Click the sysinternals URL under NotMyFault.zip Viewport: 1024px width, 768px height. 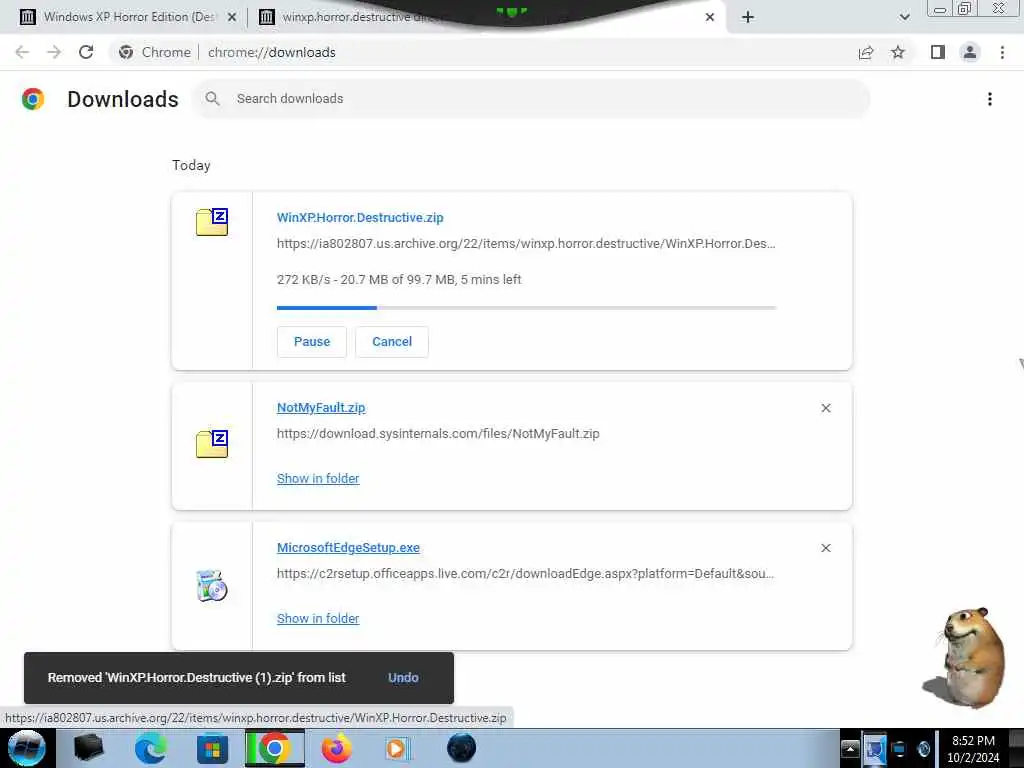pos(438,434)
